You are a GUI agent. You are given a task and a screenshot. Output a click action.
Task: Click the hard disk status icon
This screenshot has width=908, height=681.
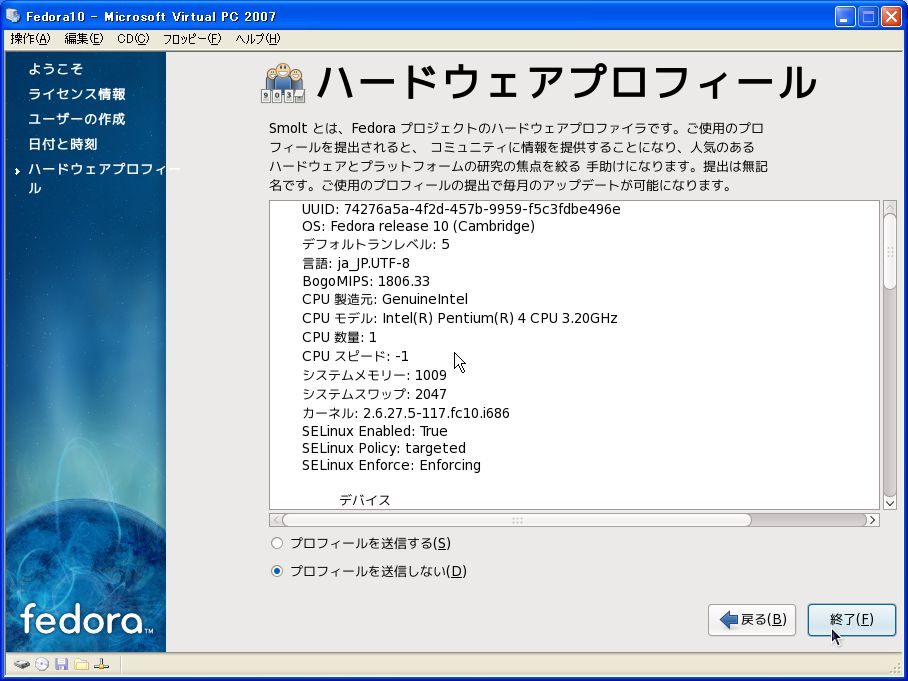[22, 664]
